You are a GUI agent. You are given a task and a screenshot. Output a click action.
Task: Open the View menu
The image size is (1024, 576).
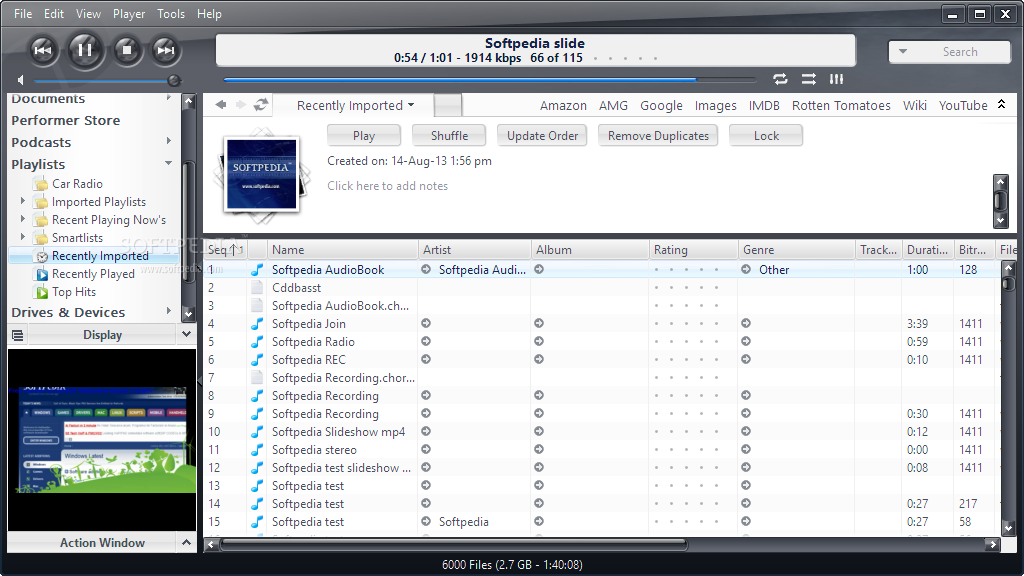tap(88, 14)
